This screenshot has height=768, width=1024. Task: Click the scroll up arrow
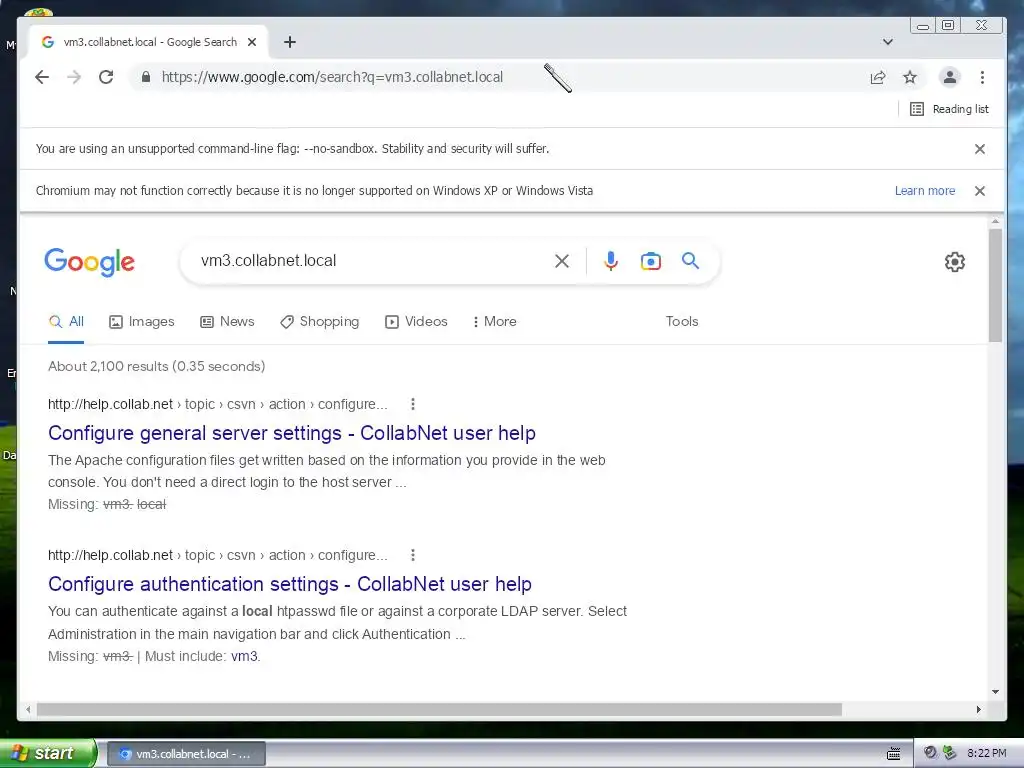[995, 222]
